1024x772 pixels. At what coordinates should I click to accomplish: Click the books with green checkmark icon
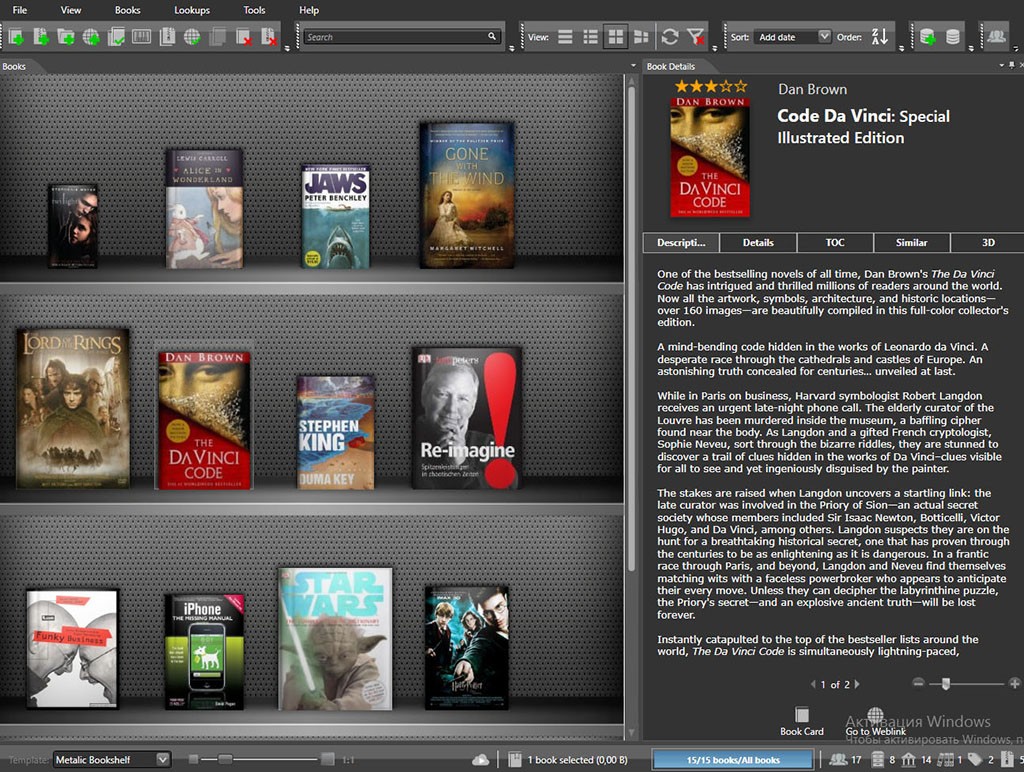(116, 37)
